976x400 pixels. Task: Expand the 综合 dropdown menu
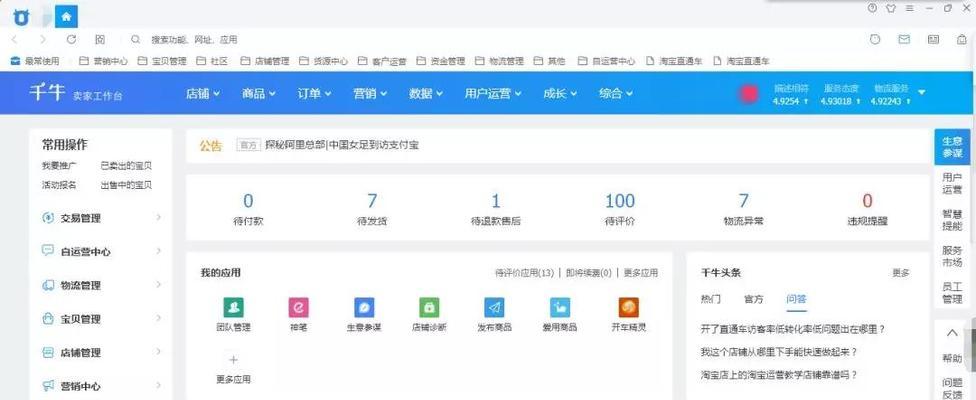pyautogui.click(x=616, y=93)
